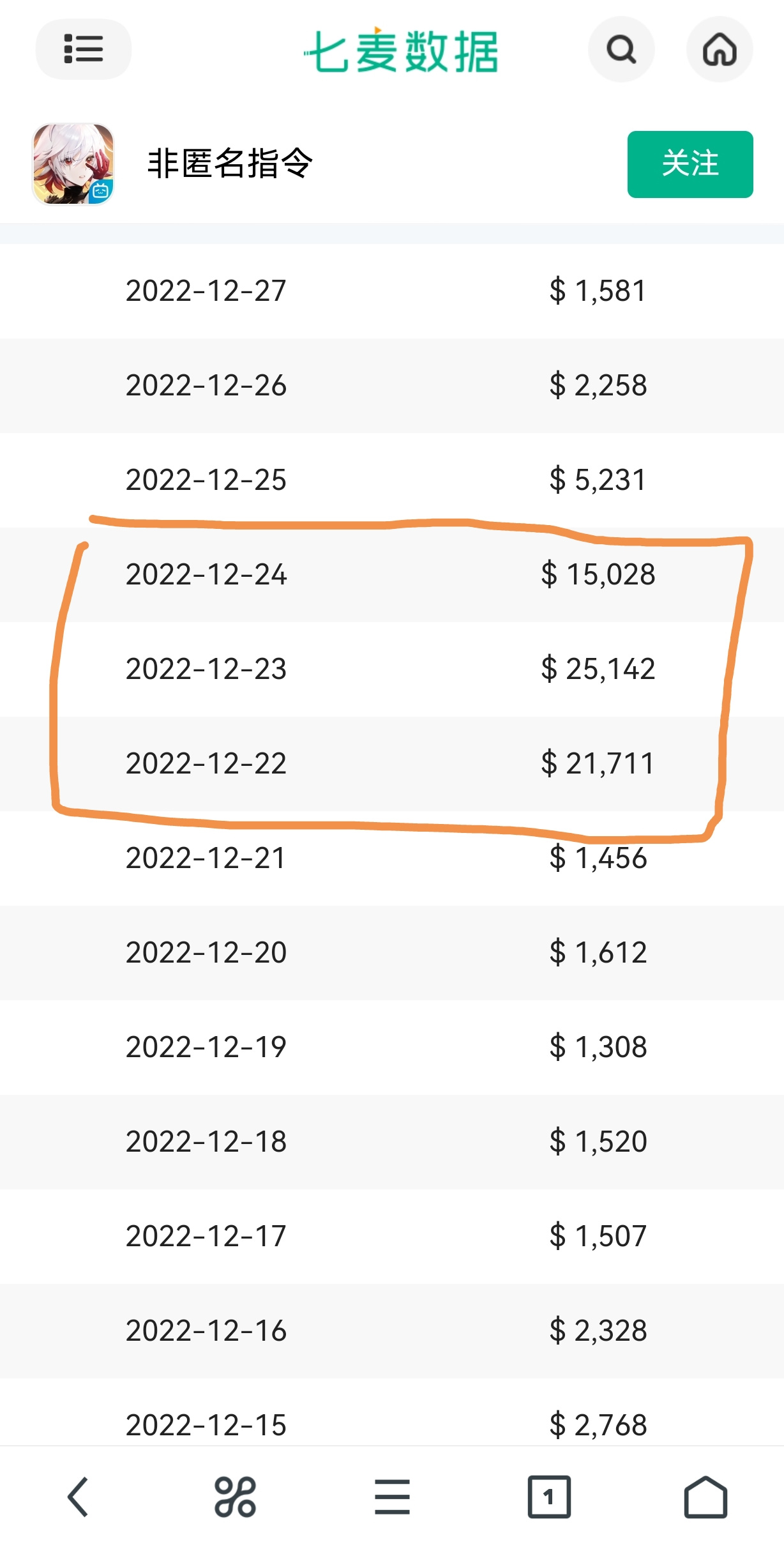Viewport: 784px width, 1549px height.
Task: Follow app with 关注 button
Action: [690, 164]
